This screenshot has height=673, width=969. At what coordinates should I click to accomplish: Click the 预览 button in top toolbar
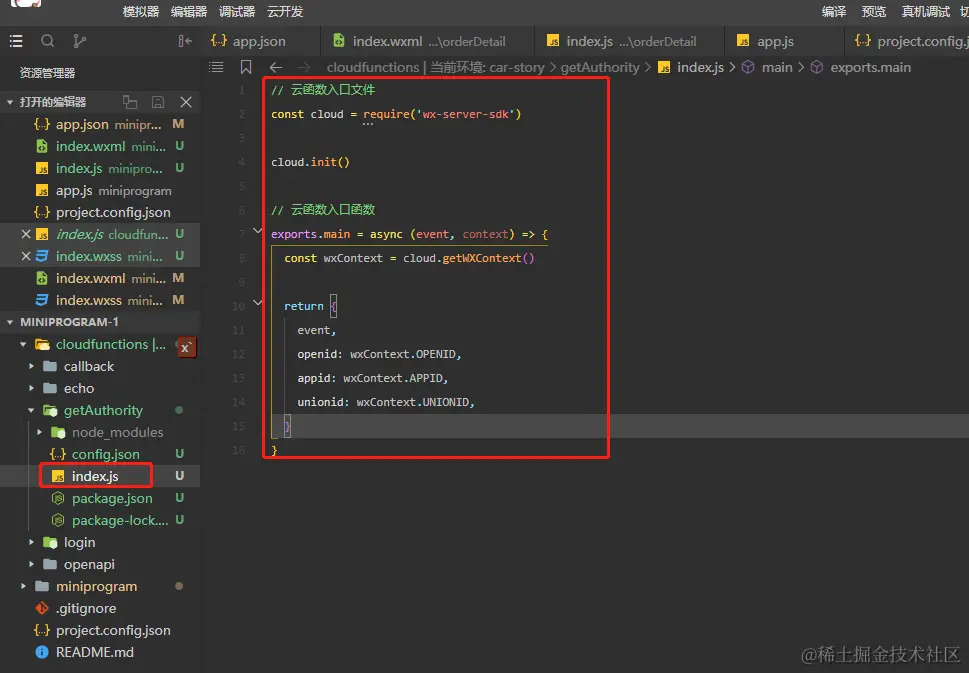click(x=873, y=12)
